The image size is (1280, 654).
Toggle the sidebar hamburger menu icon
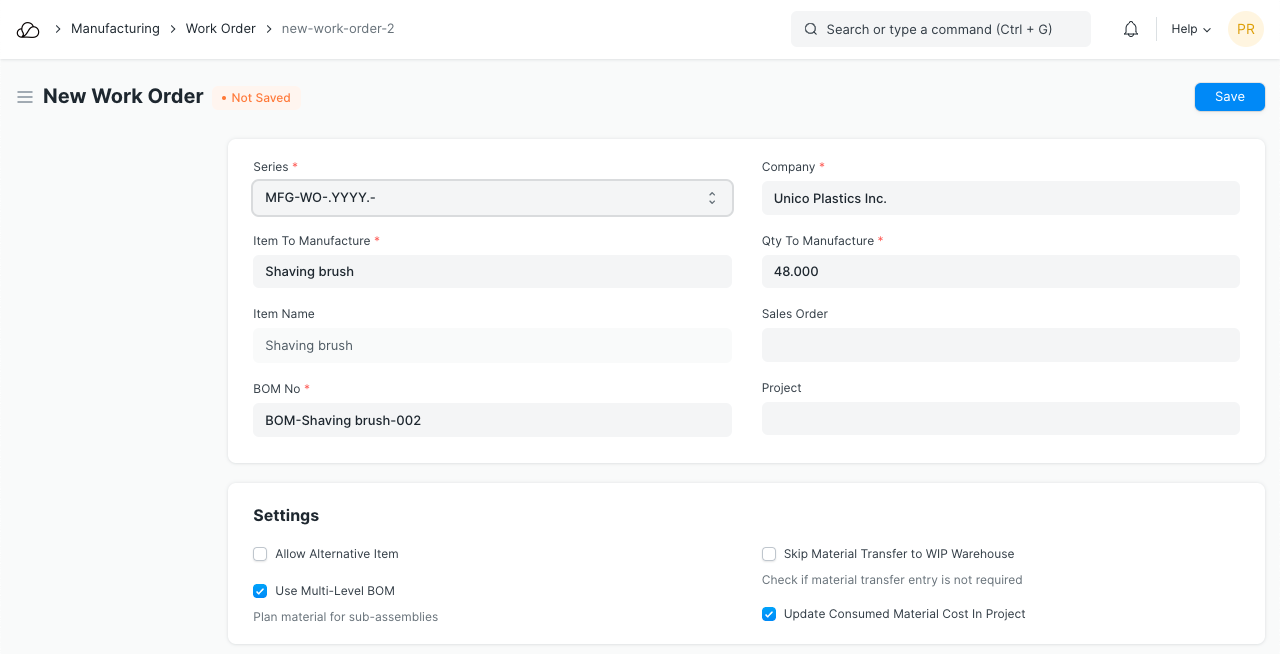point(25,97)
